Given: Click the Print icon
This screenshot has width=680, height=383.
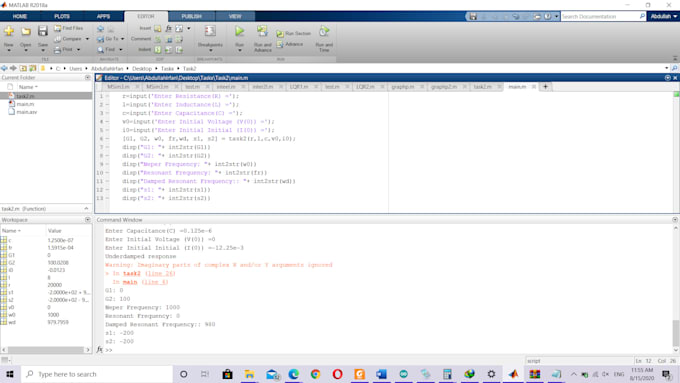Looking at the screenshot, I should pos(58,49).
